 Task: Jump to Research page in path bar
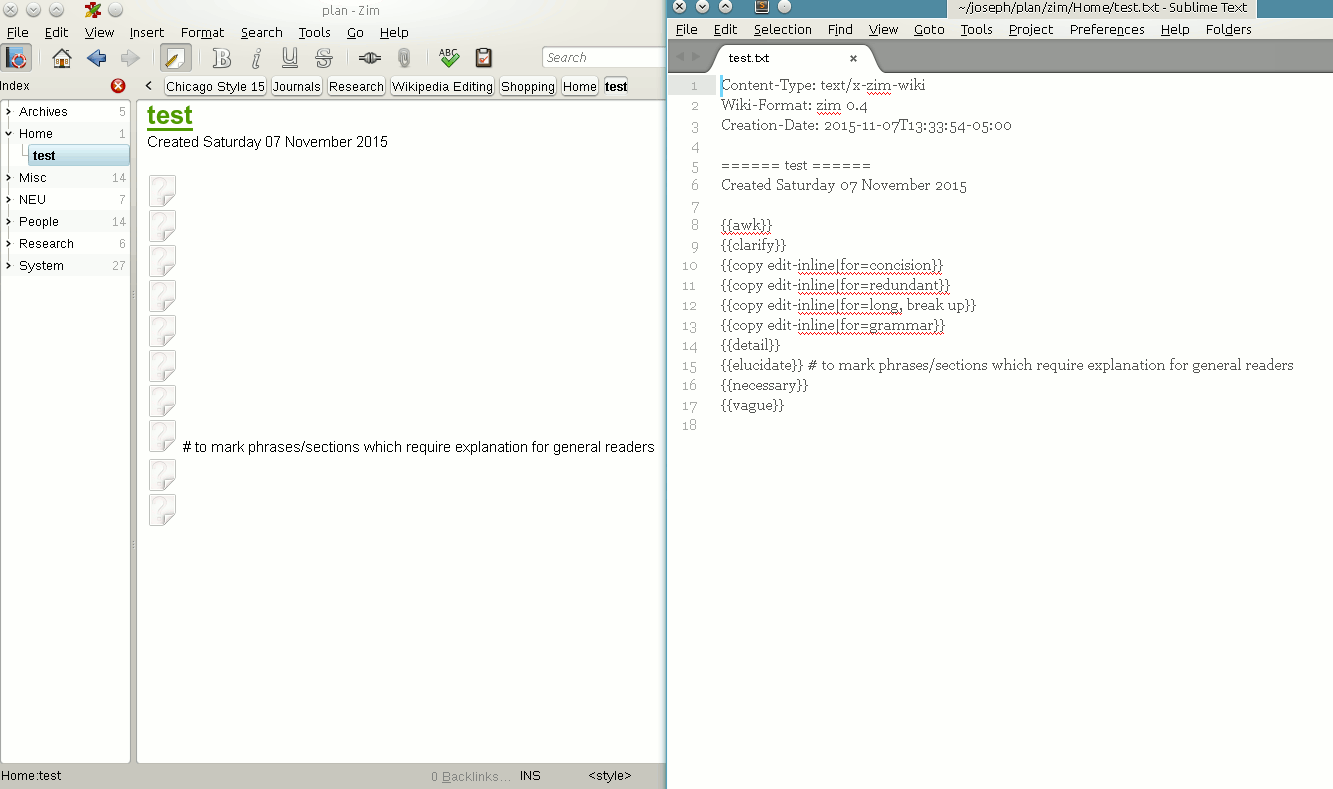[x=356, y=86]
